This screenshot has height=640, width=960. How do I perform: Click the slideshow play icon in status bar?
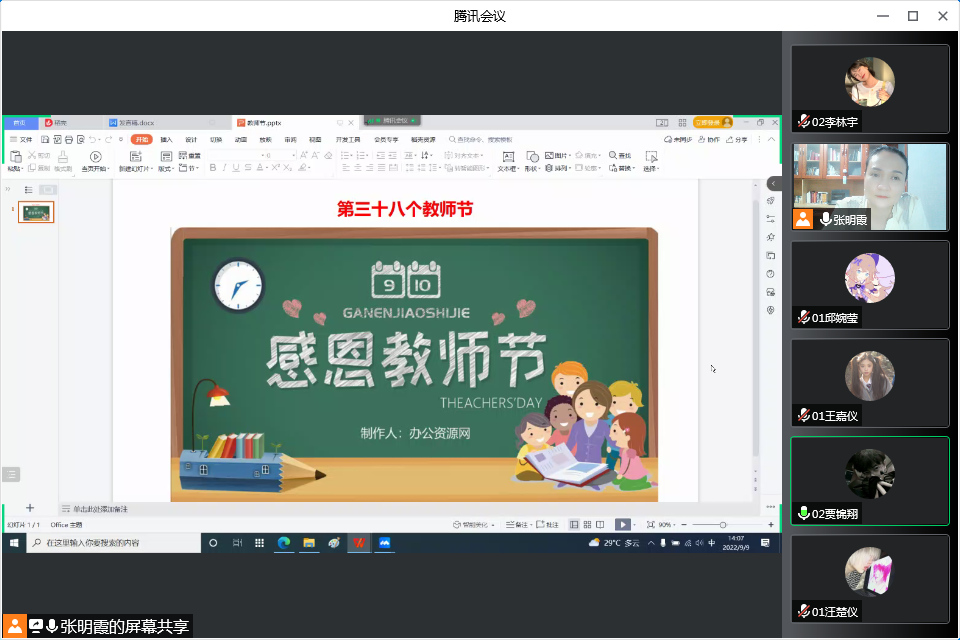622,524
